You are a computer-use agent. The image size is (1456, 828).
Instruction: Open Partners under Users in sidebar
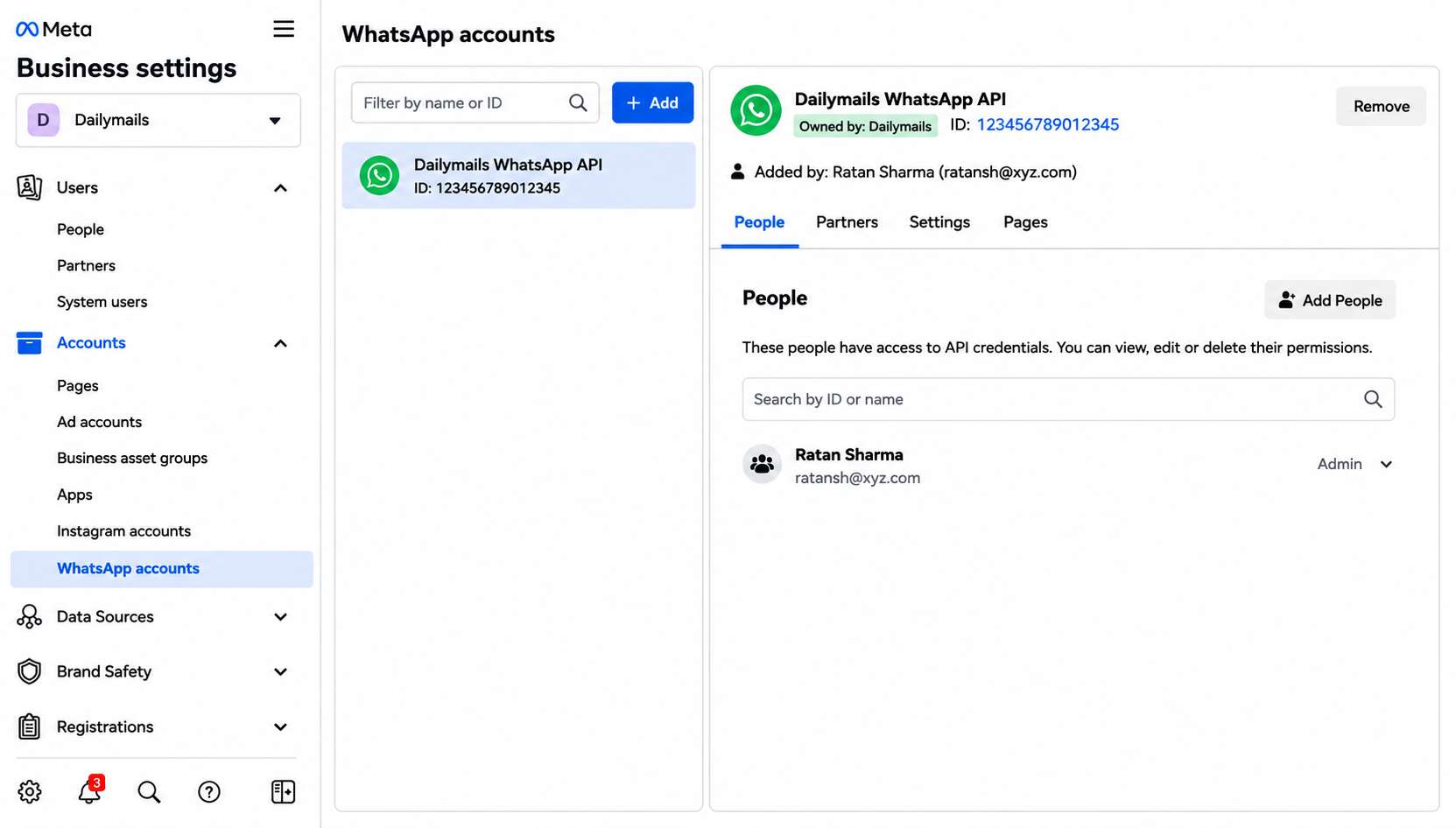click(x=86, y=265)
